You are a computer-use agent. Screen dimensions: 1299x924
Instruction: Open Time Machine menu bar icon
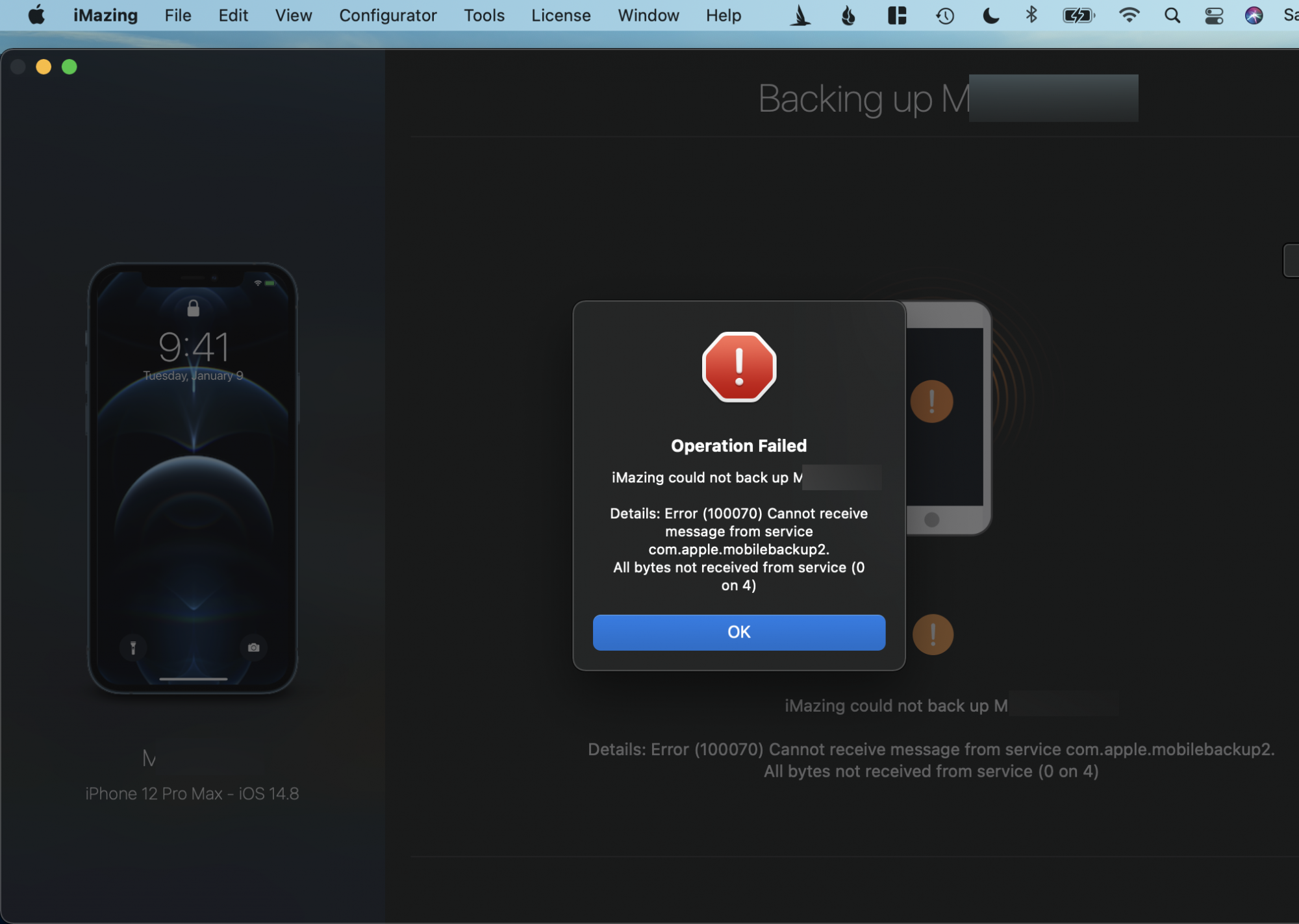point(945,15)
